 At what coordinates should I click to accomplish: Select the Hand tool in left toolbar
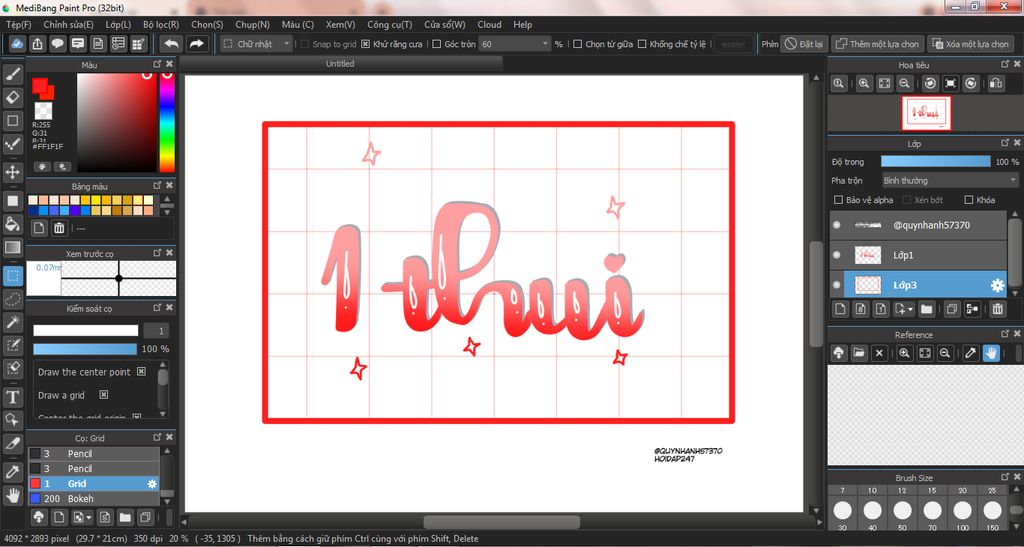coord(12,495)
